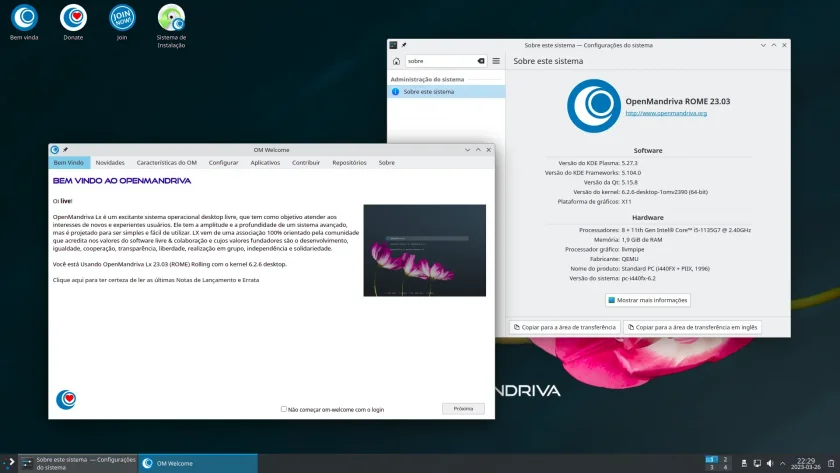
Task: Click the system settings window menu icon
Action: [393, 46]
